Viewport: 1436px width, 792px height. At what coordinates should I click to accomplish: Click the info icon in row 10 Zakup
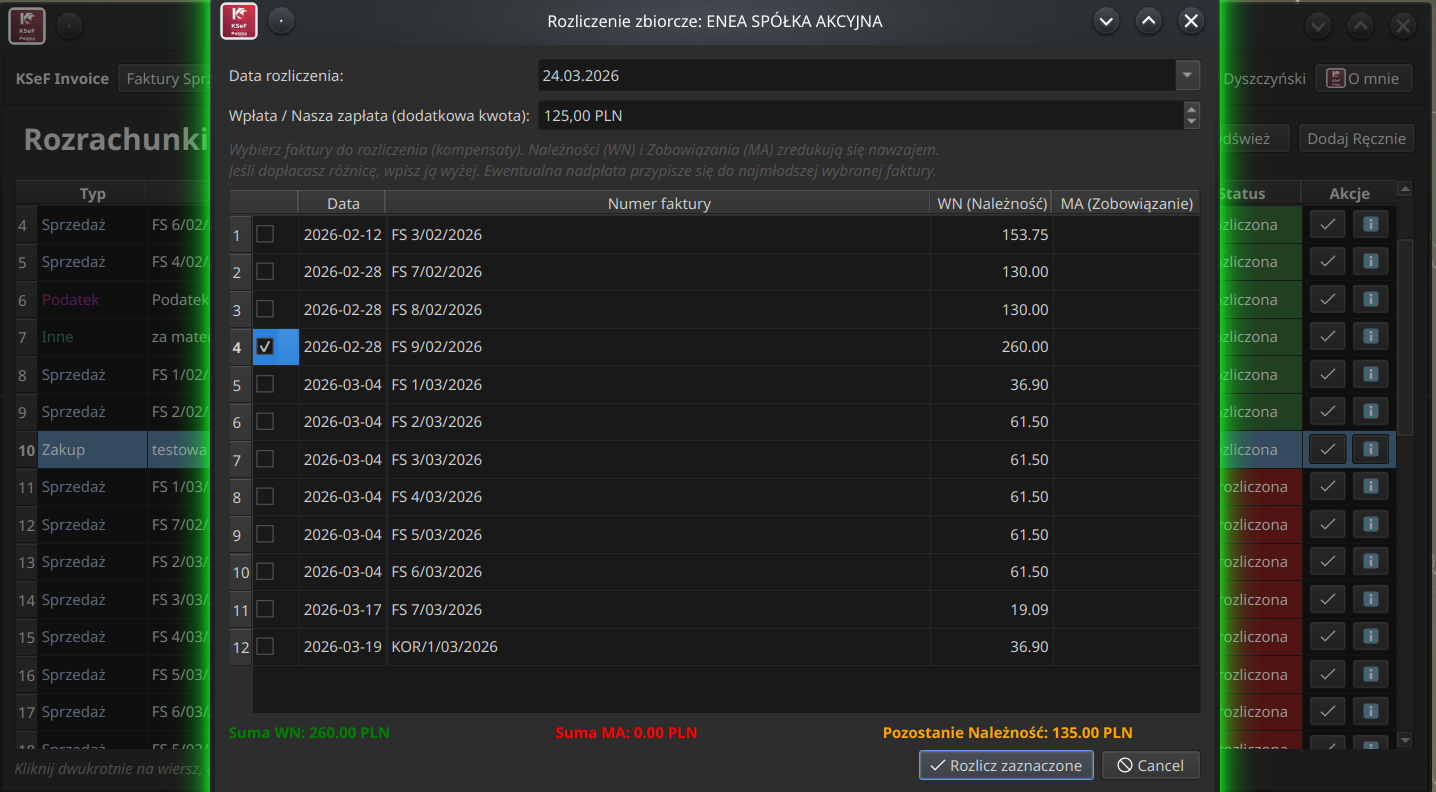(x=1370, y=450)
